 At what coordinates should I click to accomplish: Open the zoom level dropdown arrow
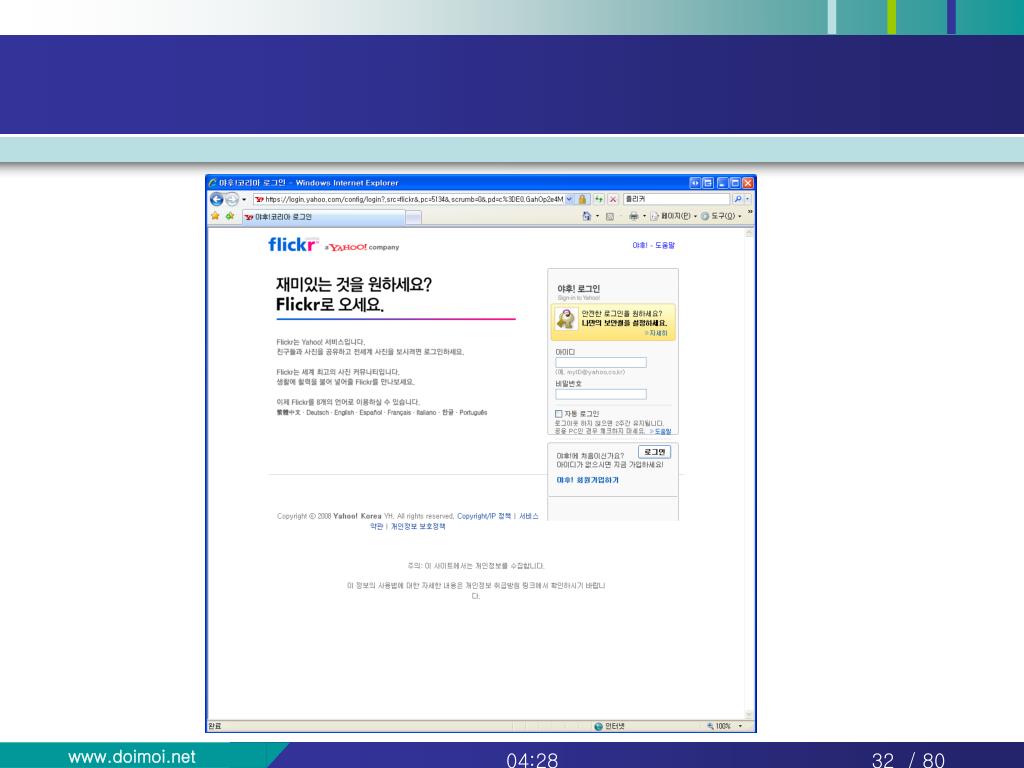coord(741,726)
